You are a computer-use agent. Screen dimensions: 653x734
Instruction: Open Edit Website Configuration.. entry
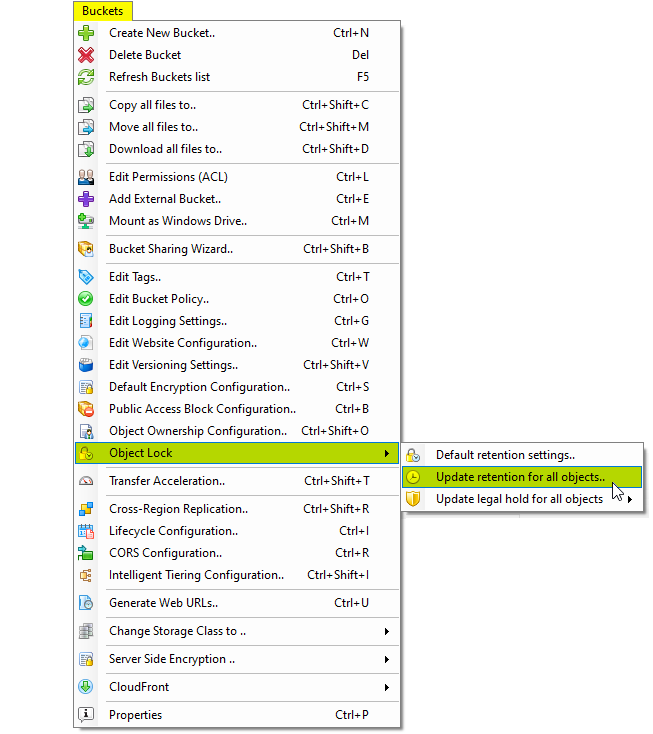pyautogui.click(x=237, y=343)
